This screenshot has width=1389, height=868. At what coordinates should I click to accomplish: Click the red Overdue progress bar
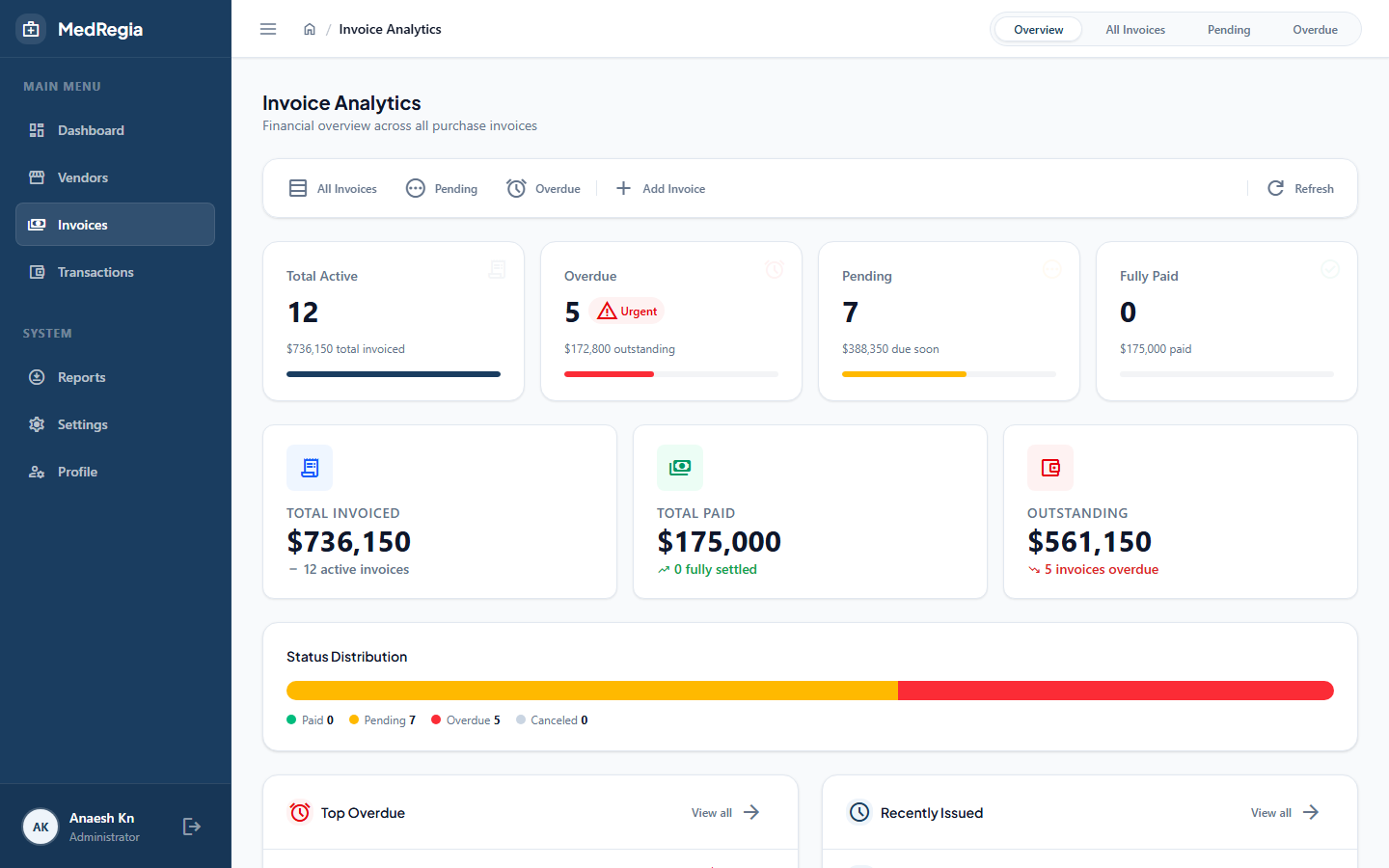point(609,374)
